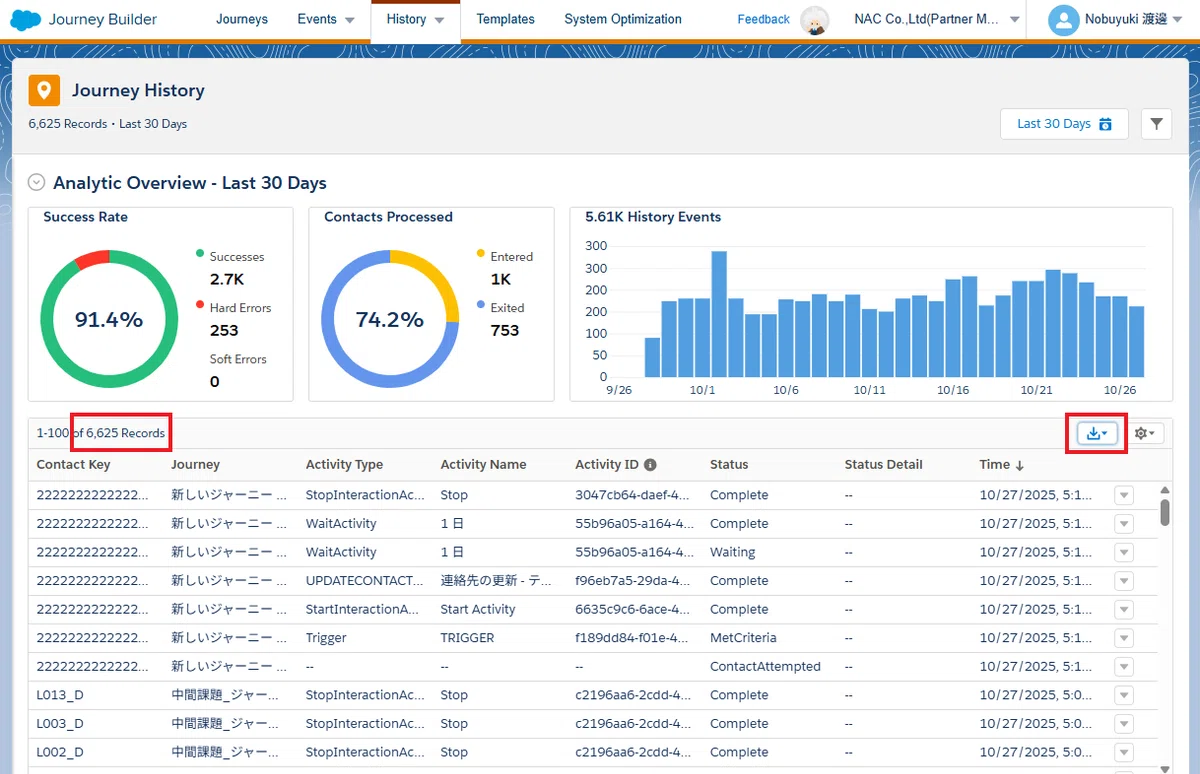The width and height of the screenshot is (1200, 774).
Task: Switch to the Journeys tab
Action: [242, 19]
